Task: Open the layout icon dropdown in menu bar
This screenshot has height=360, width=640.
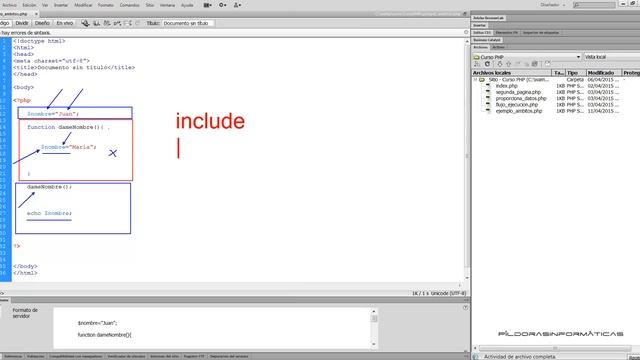Action: point(207,5)
